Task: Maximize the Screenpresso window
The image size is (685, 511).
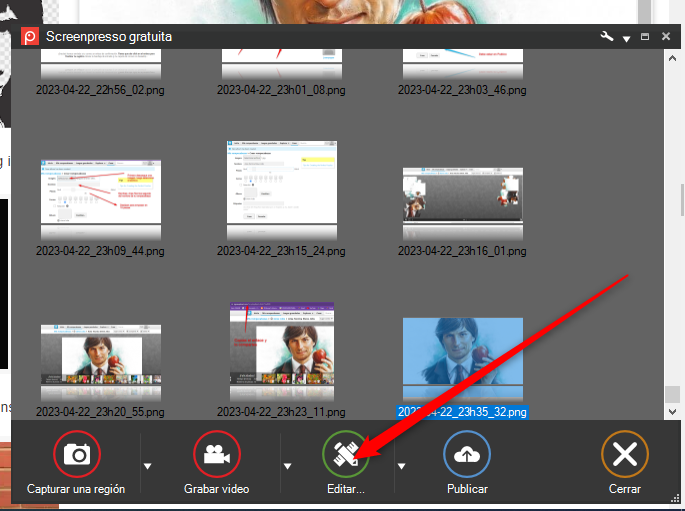Action: pyautogui.click(x=645, y=37)
